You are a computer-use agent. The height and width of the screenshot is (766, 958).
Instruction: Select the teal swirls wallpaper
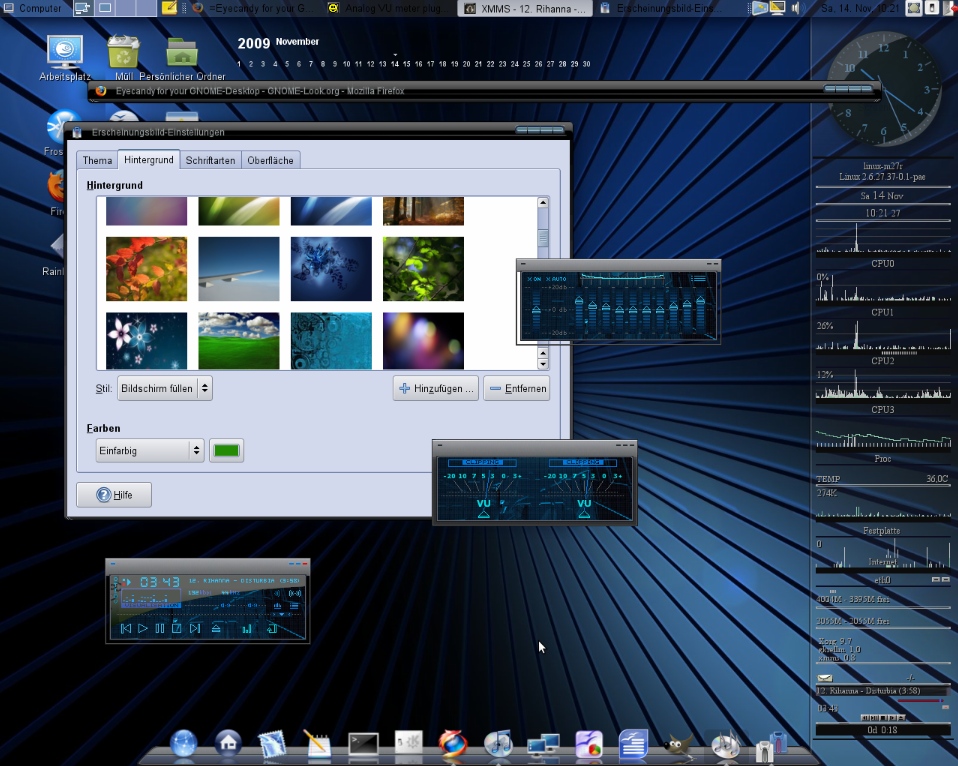(x=331, y=341)
